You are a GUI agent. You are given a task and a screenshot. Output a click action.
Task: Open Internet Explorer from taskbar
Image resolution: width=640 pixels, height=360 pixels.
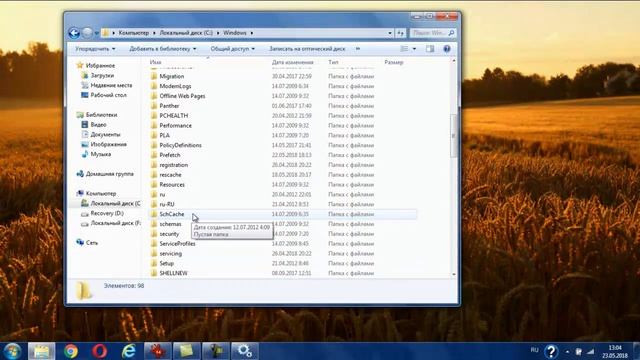[x=129, y=351]
